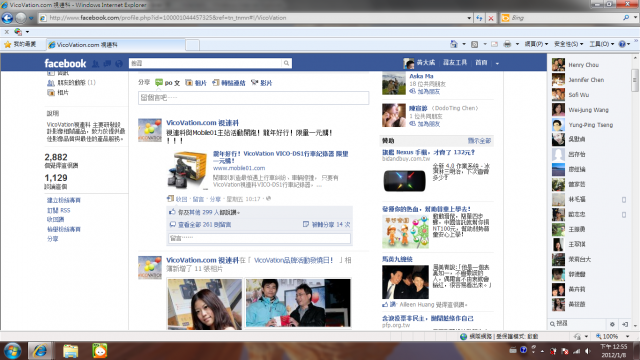This screenshot has height=360, width=640.
Task: Open the VicoVation.com 視連科 post author link
Action: tap(202, 122)
